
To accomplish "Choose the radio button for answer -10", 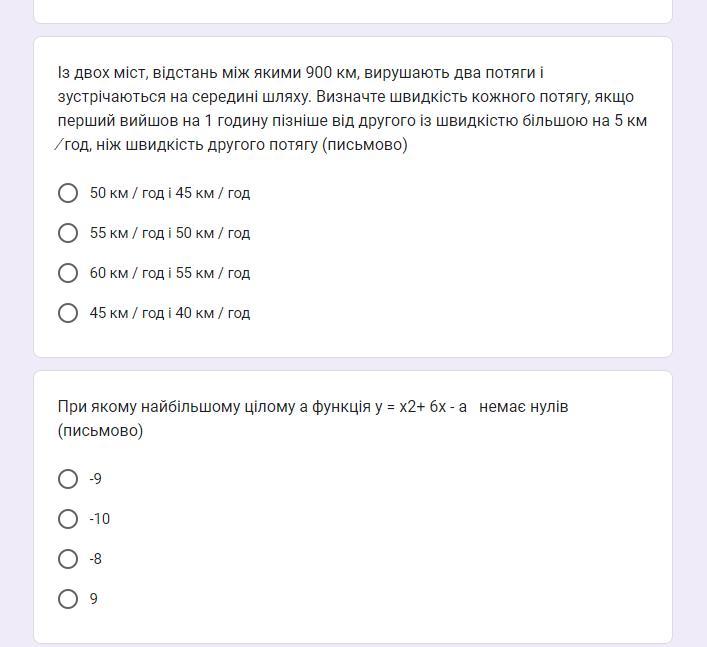I will pyautogui.click(x=68, y=519).
